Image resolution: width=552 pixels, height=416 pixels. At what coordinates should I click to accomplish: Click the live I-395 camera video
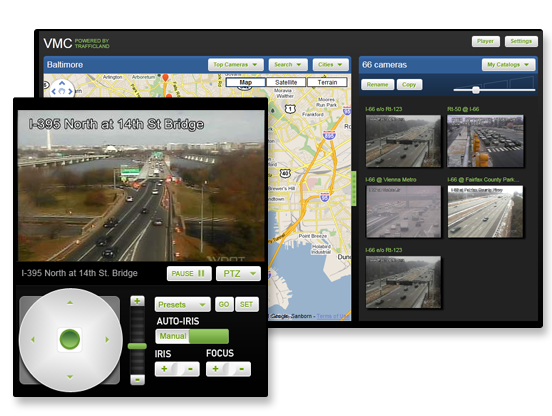click(x=141, y=186)
